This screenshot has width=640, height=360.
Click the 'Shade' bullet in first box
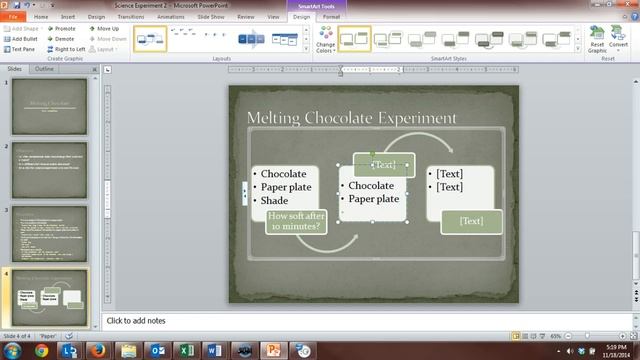click(274, 200)
